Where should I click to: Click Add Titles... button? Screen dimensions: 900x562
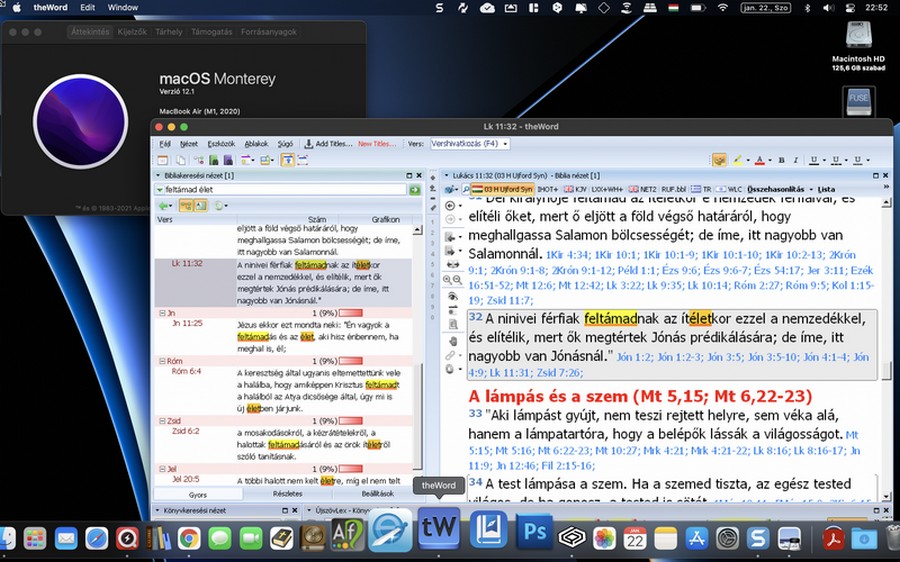pos(328,144)
